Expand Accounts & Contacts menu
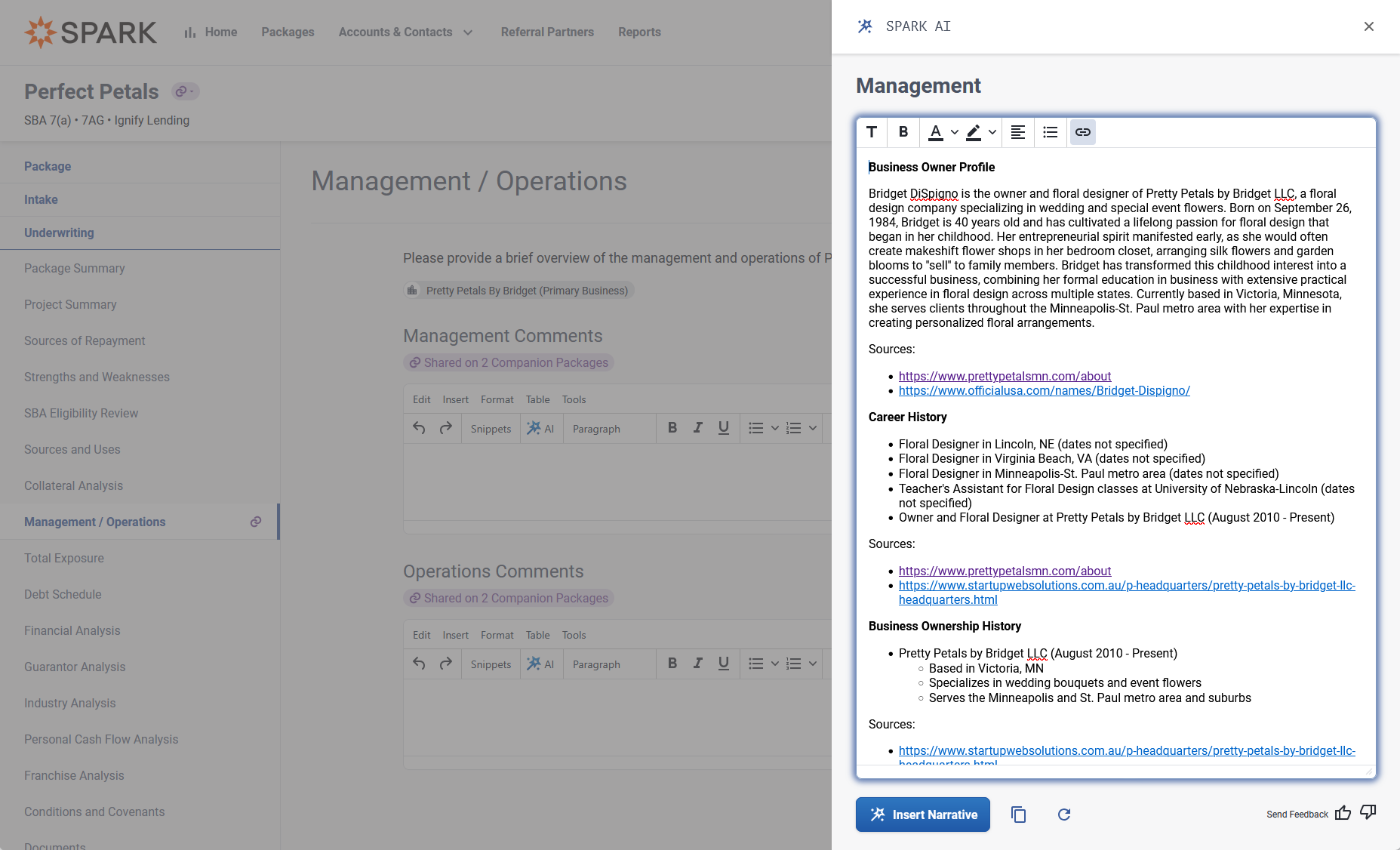Image resolution: width=1400 pixels, height=850 pixels. [x=405, y=32]
